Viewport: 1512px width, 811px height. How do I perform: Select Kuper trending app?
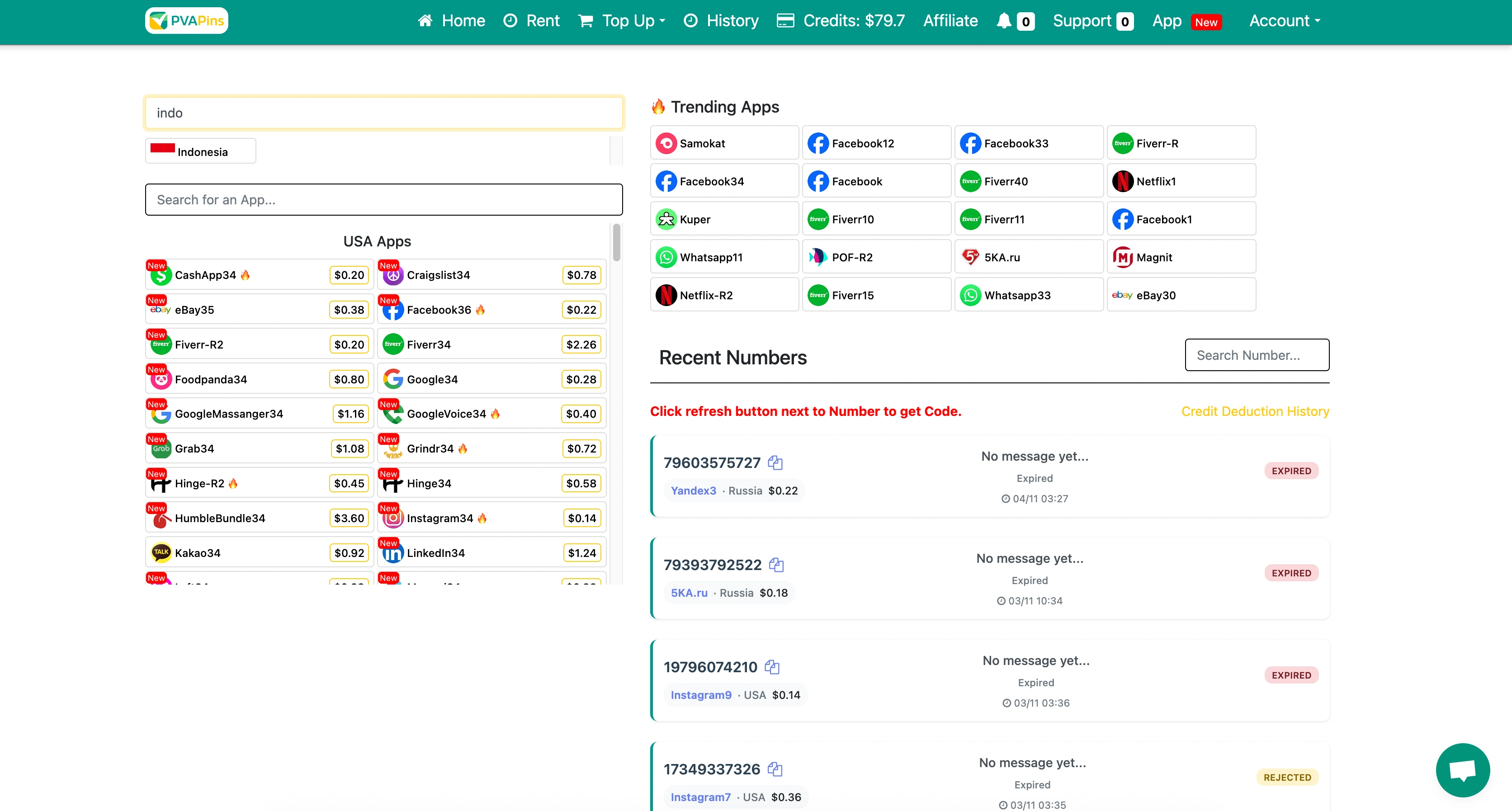pyautogui.click(x=724, y=219)
